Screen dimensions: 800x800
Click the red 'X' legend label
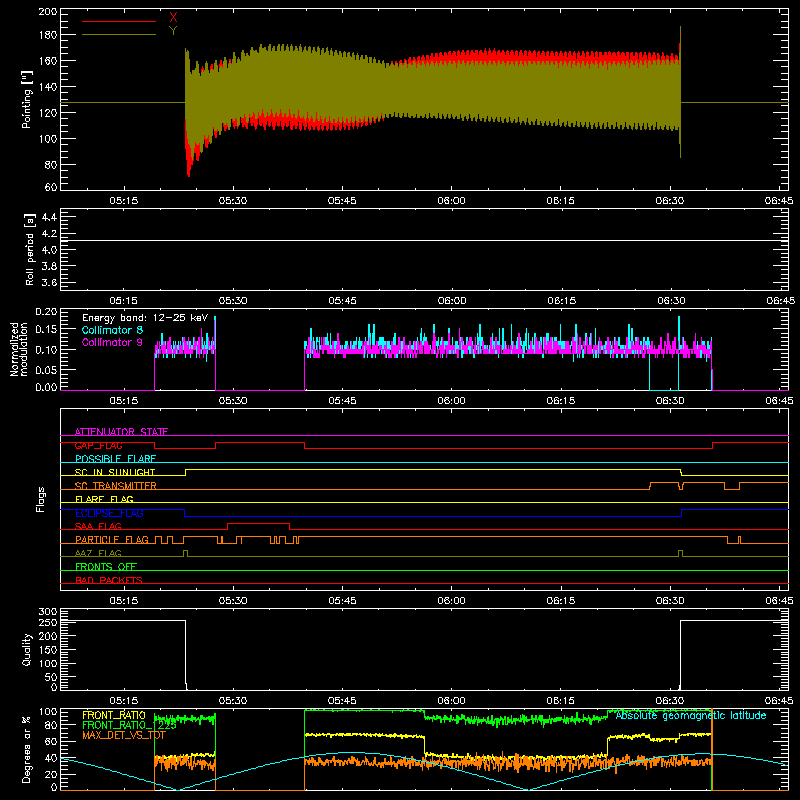tap(173, 18)
